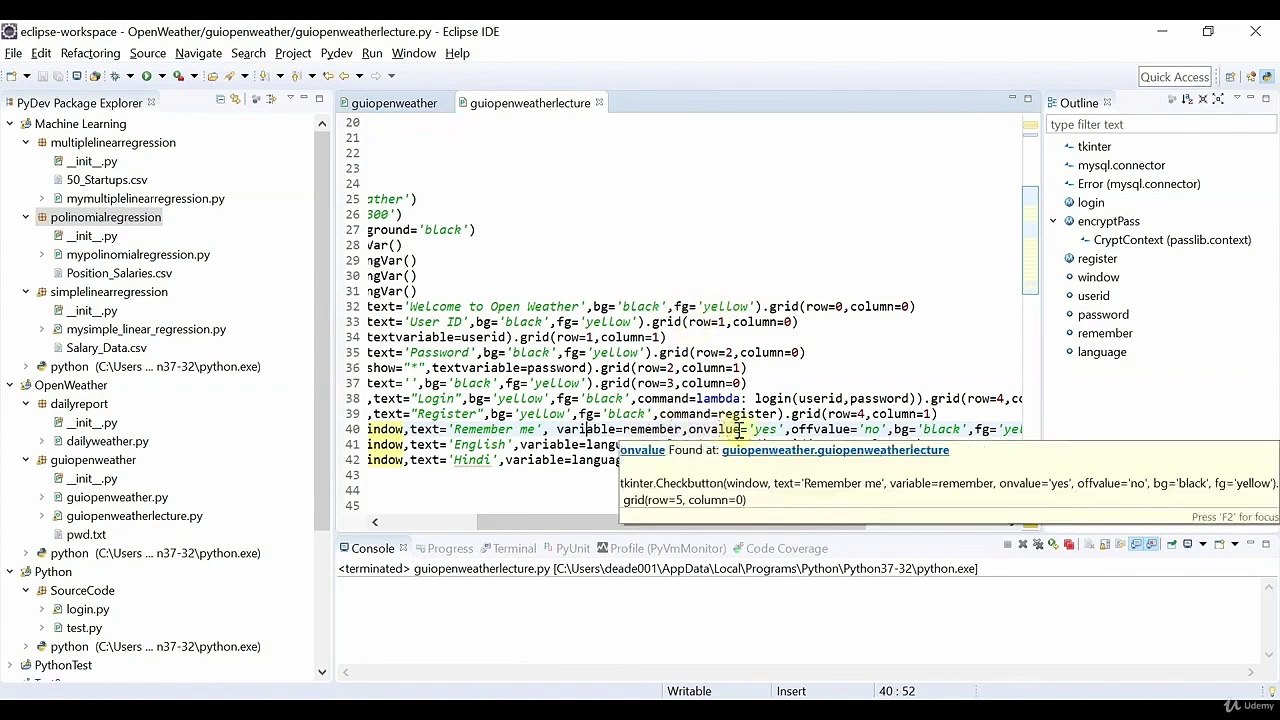Click the Open Perspective icon
The height and width of the screenshot is (720, 1280).
(1230, 77)
